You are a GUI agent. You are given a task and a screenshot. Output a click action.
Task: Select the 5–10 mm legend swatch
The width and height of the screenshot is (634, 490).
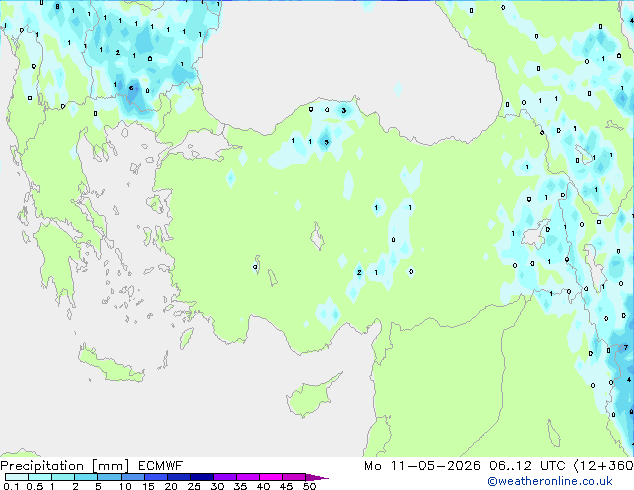tap(109, 477)
